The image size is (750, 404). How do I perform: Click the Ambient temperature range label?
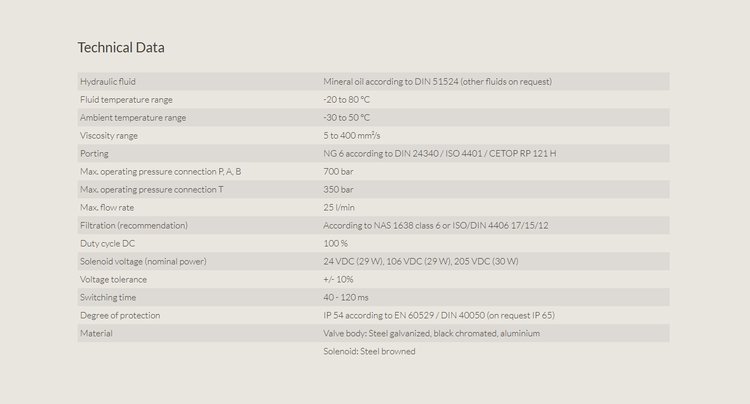tap(133, 117)
